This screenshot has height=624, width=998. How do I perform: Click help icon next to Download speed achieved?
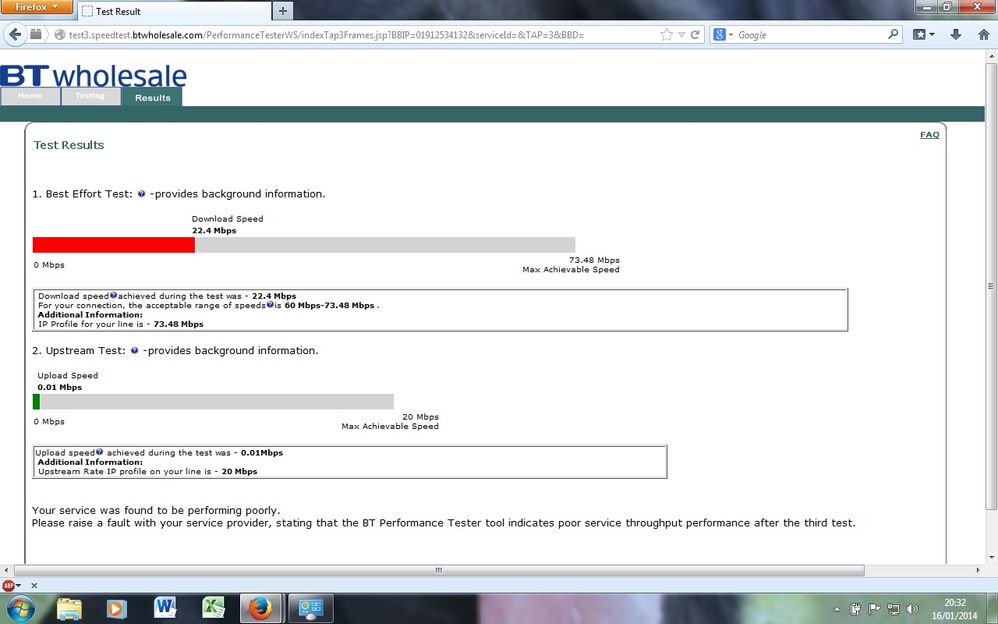[x=113, y=295]
